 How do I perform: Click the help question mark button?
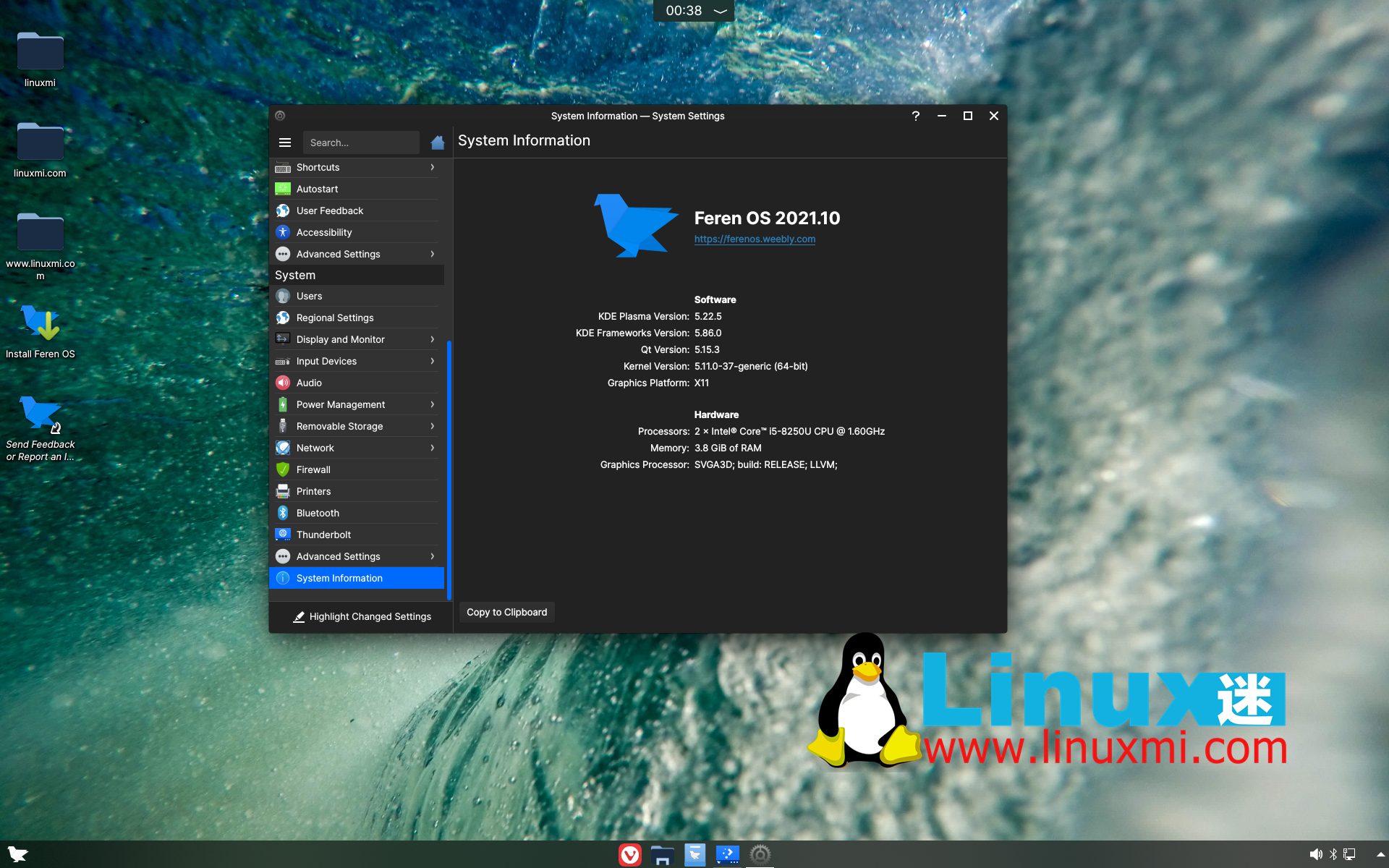point(916,116)
